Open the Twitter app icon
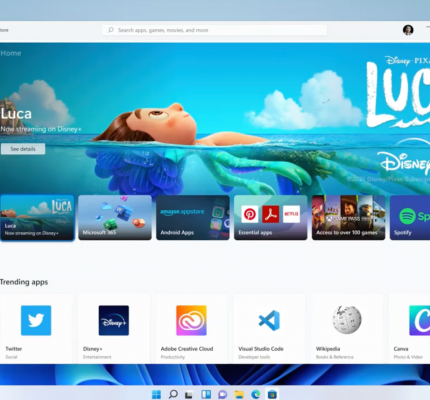 coord(36,320)
